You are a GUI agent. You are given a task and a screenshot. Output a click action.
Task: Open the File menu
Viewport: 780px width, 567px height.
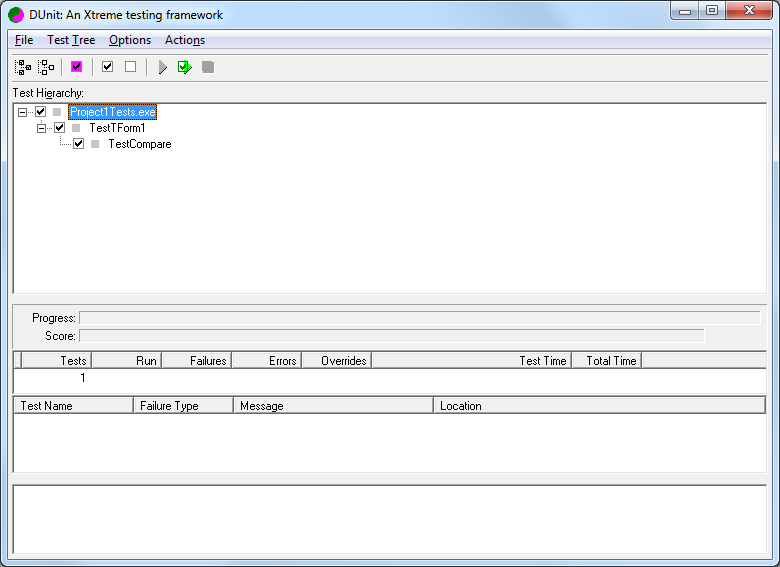(x=24, y=40)
